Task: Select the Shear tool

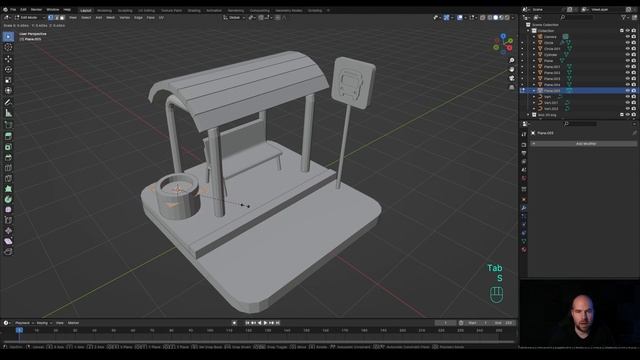Action: (8, 241)
